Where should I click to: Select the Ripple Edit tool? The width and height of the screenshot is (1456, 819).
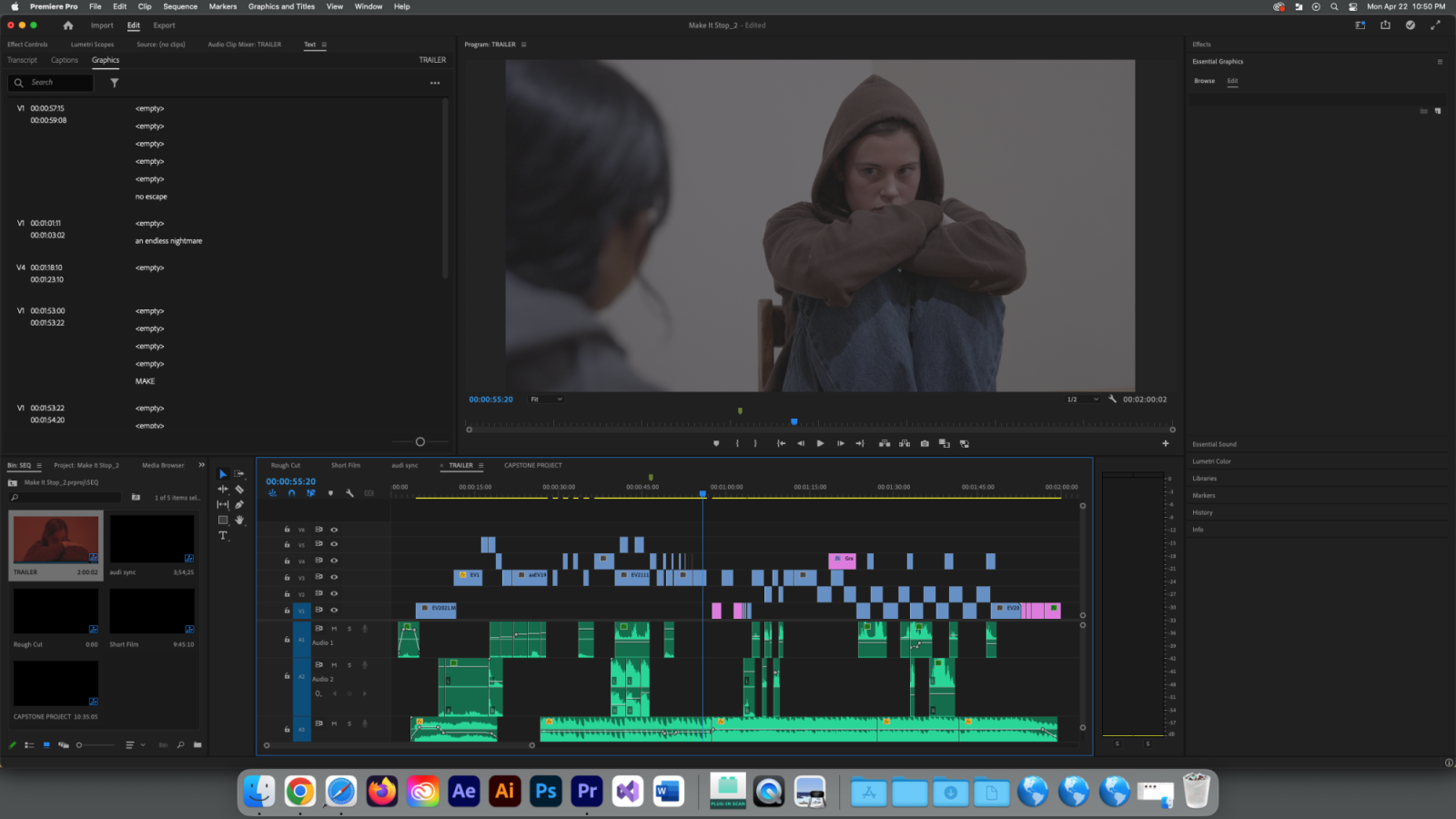pos(223,490)
